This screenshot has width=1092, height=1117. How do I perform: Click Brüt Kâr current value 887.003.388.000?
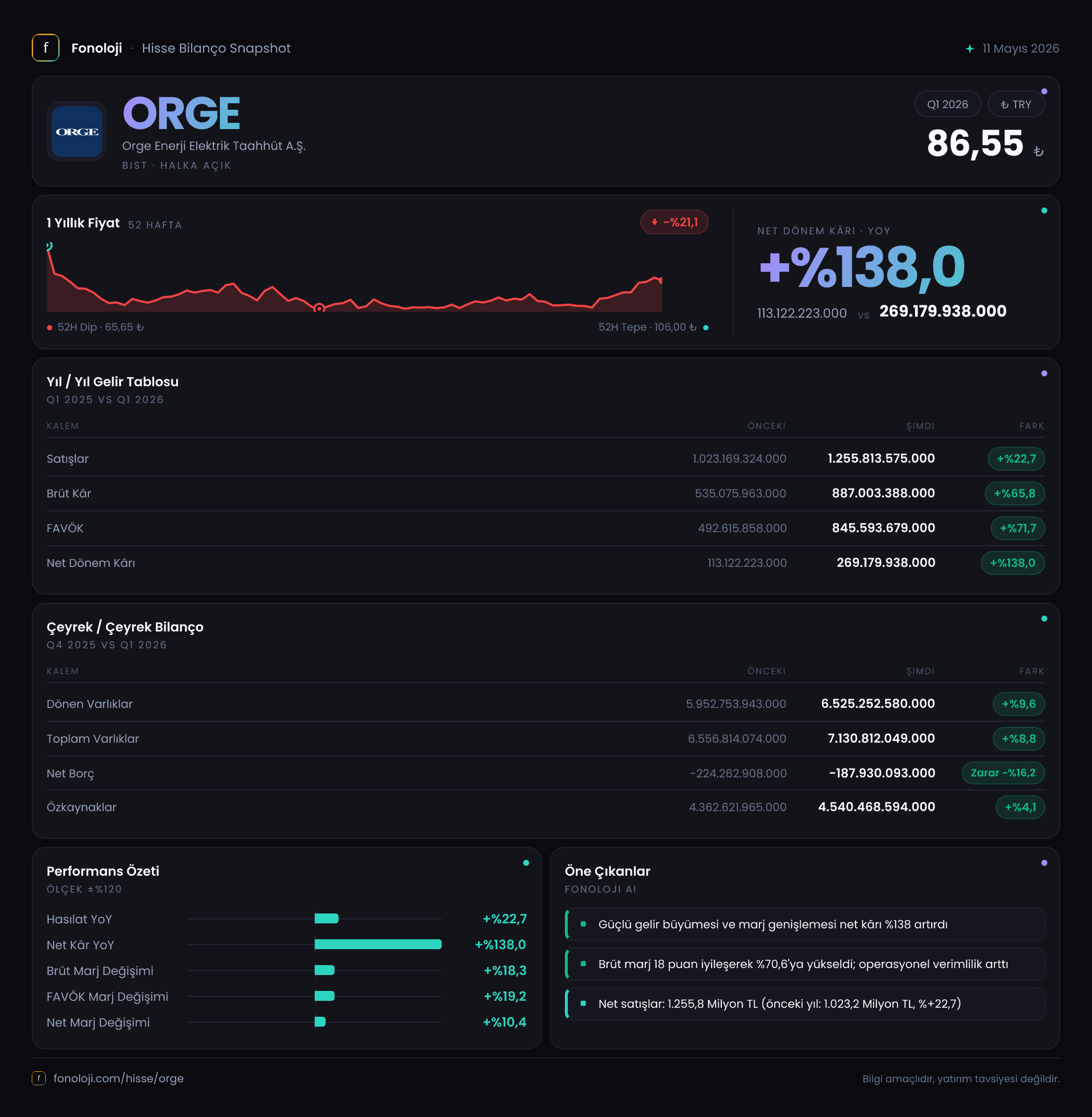coord(883,493)
